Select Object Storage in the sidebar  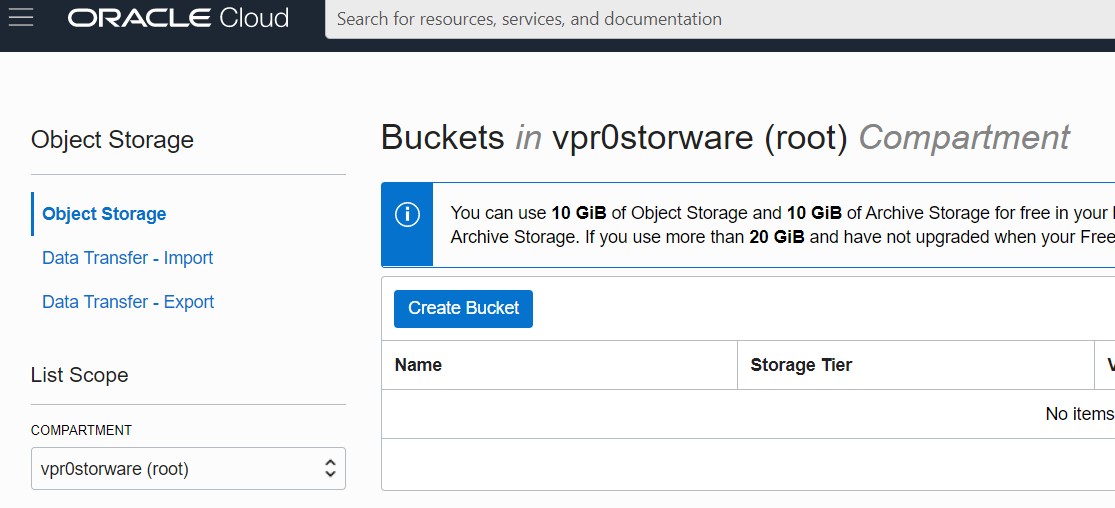point(104,214)
